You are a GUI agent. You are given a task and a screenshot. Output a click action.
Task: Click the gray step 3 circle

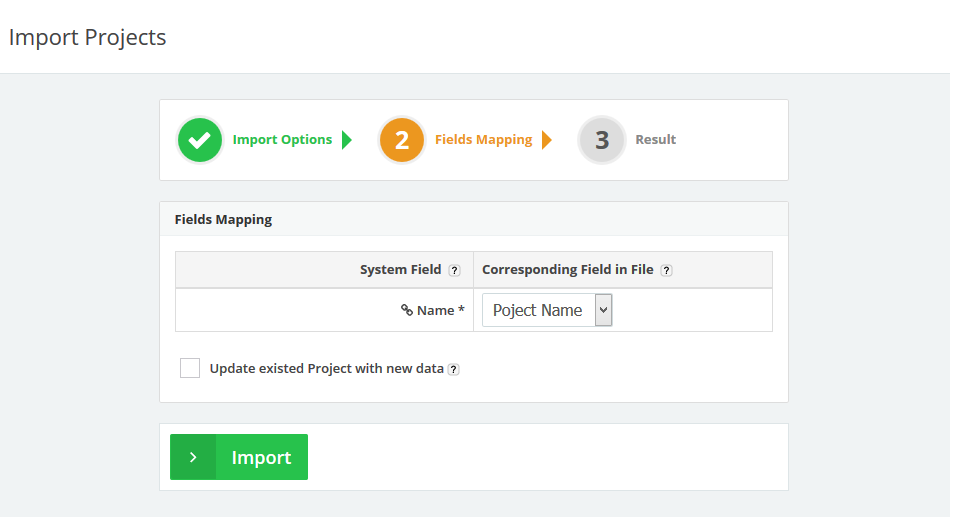[x=602, y=140]
